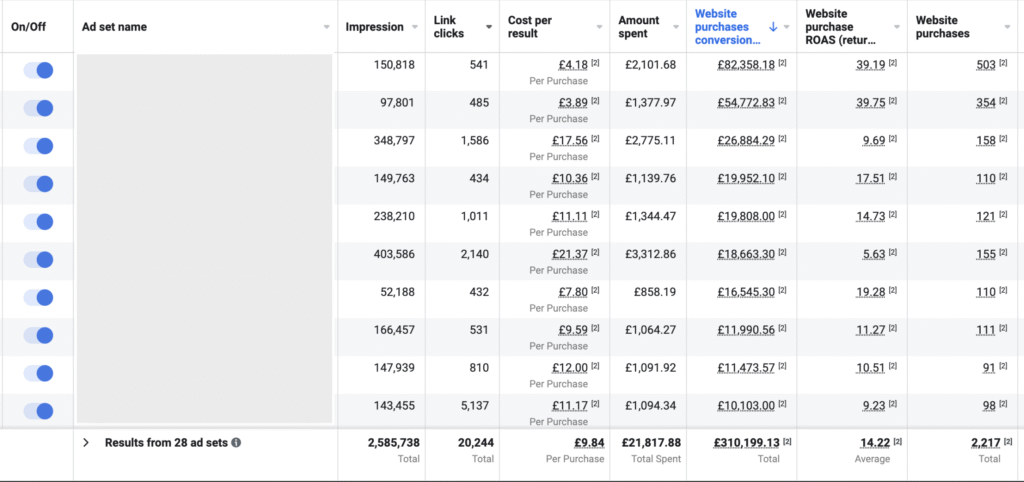Click the underlined £21.37 cost per result
The height and width of the screenshot is (482, 1024).
click(x=571, y=255)
